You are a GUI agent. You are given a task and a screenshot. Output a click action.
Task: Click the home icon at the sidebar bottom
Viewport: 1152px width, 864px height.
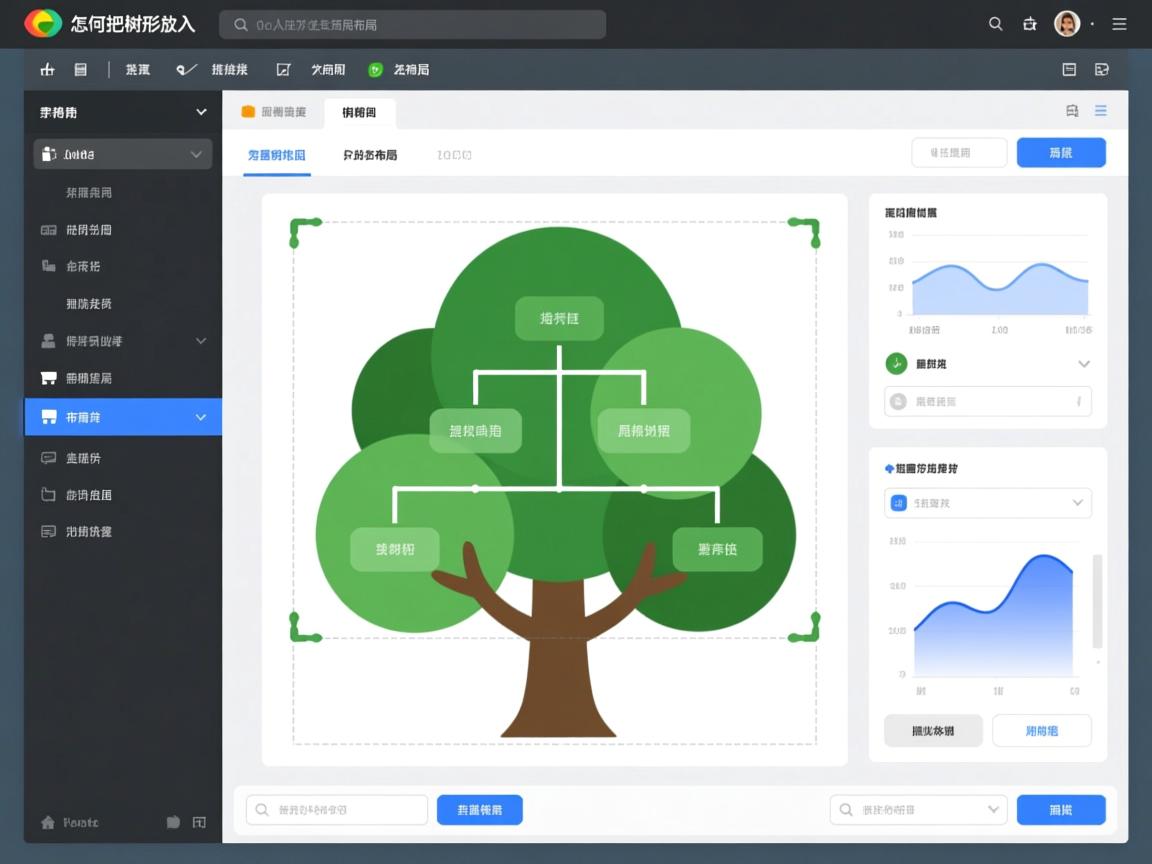click(x=47, y=822)
